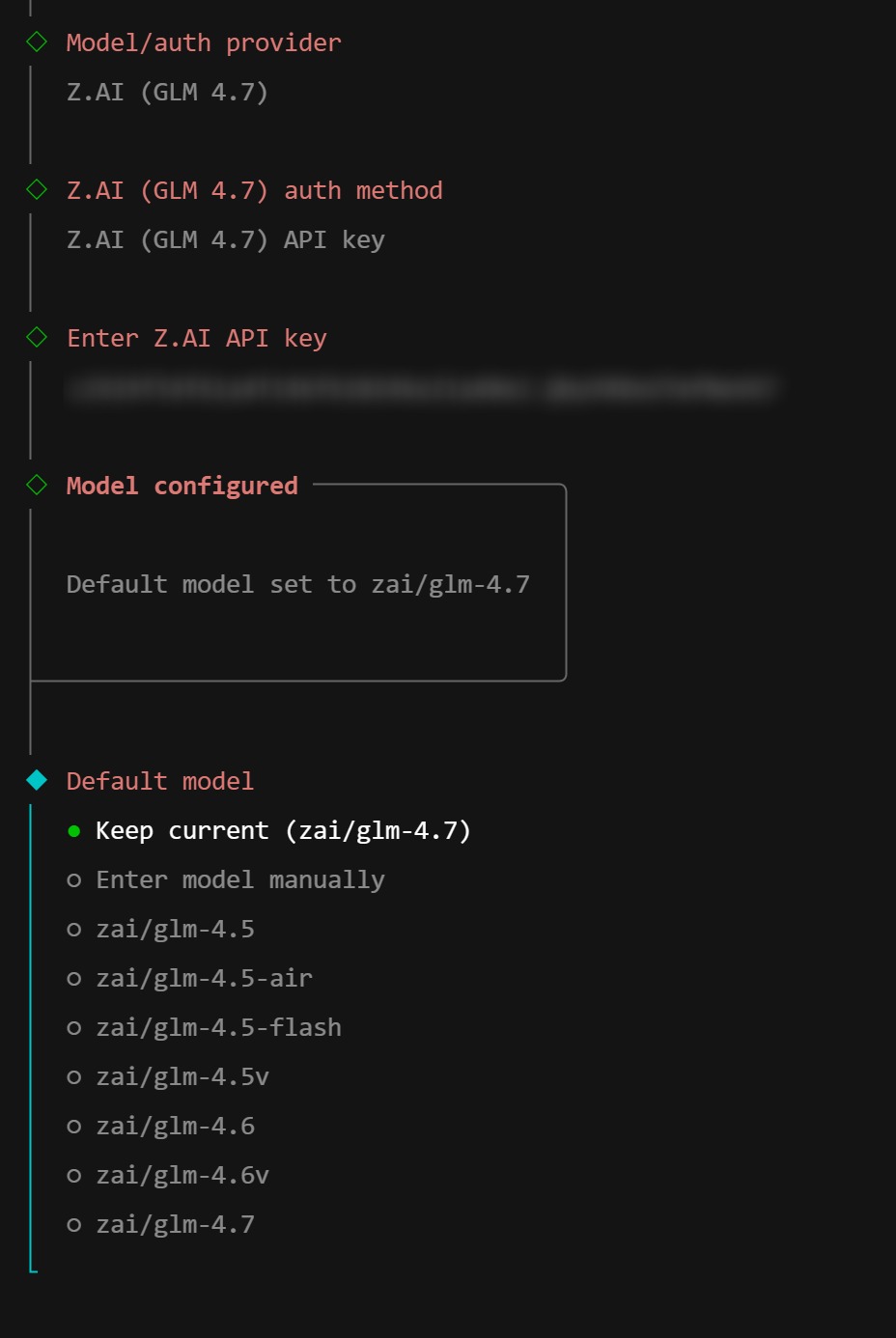Click the filled cyan diamond beside Default model
Viewport: 896px width, 1338px height.
point(37,780)
